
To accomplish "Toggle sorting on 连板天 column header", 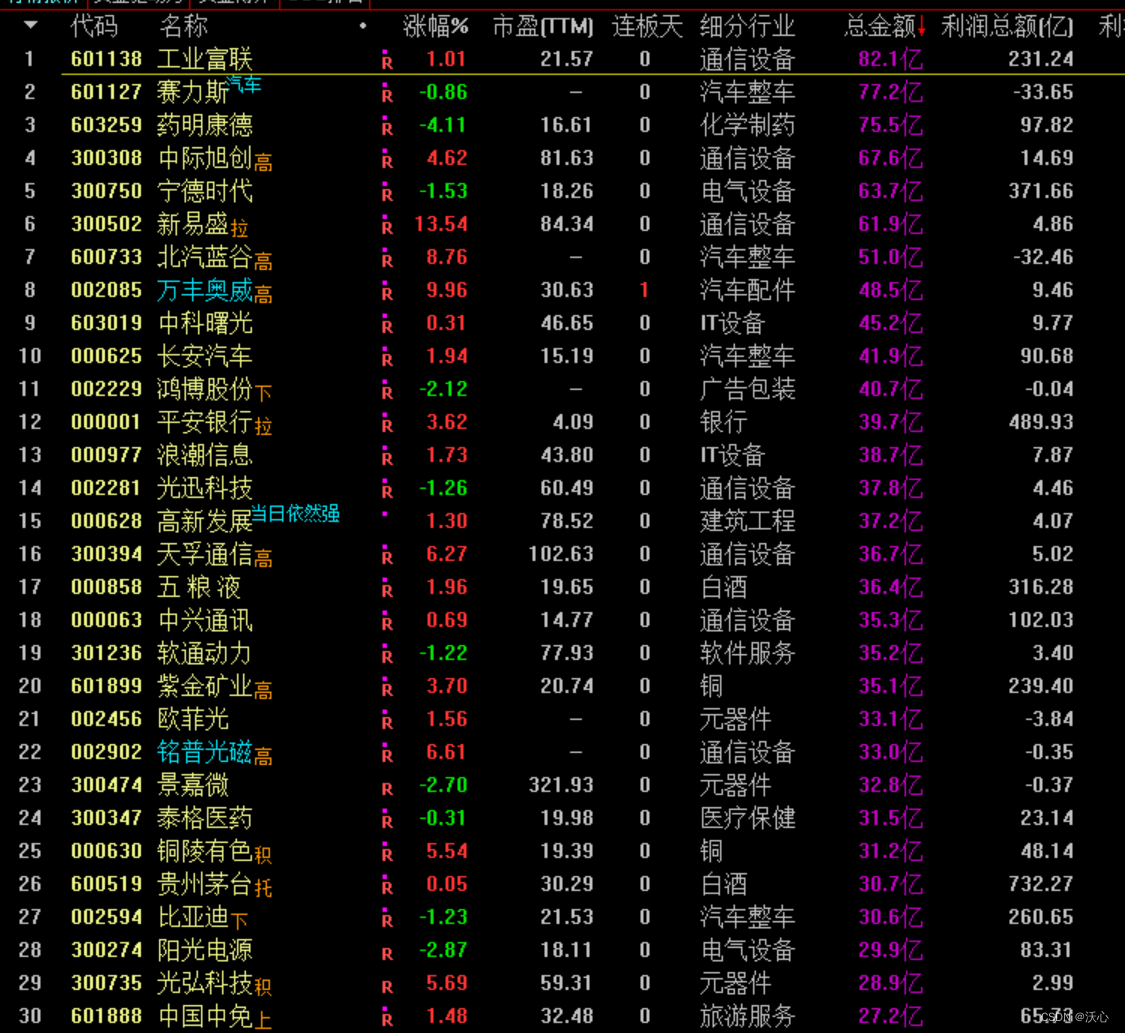I will [x=646, y=27].
